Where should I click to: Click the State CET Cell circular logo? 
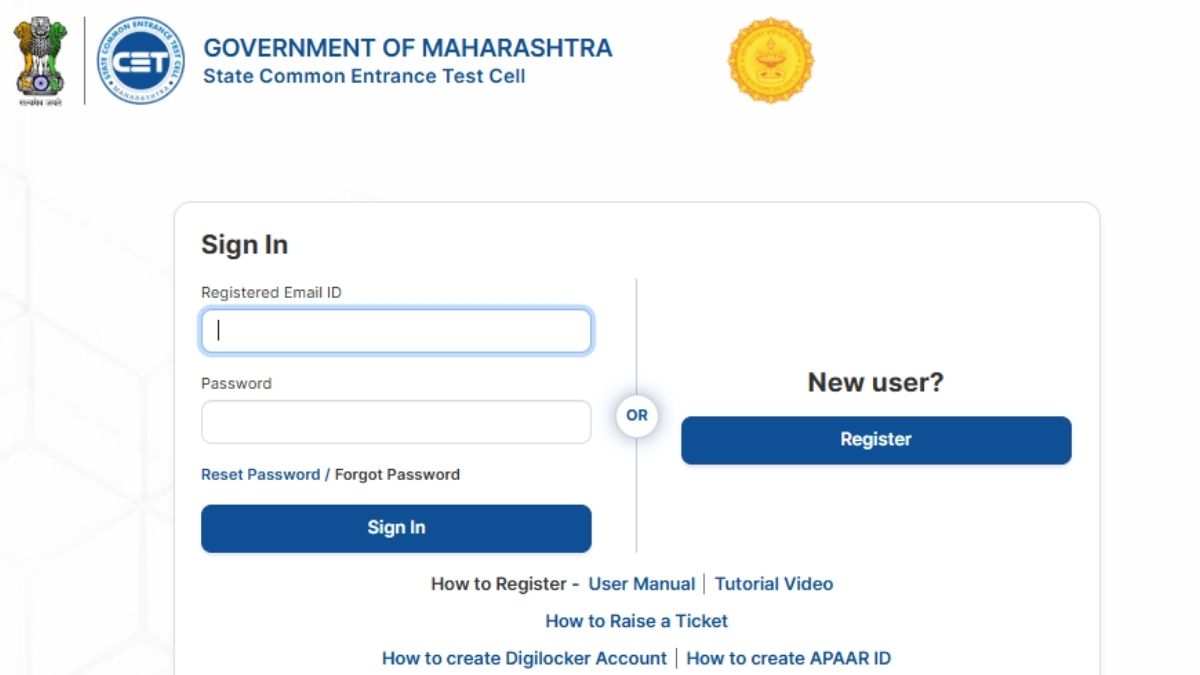[141, 61]
